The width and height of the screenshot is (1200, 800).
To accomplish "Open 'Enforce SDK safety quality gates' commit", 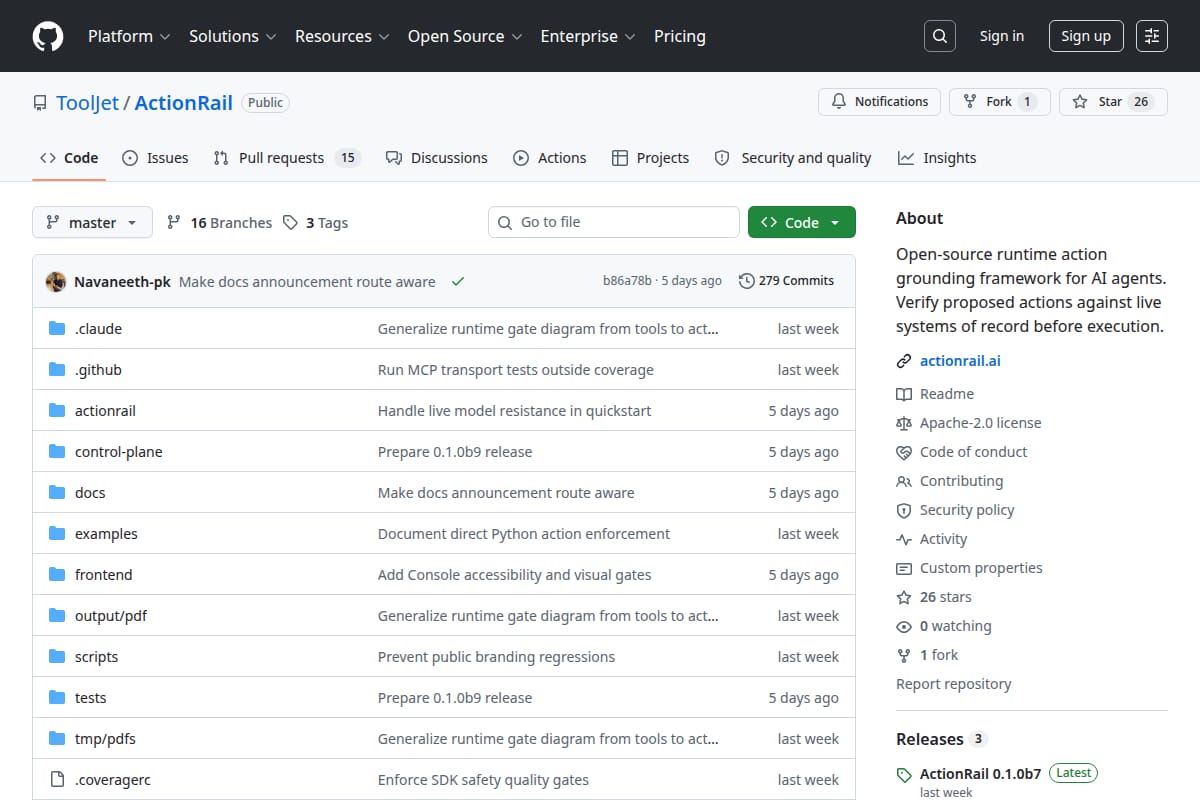I will tap(483, 780).
